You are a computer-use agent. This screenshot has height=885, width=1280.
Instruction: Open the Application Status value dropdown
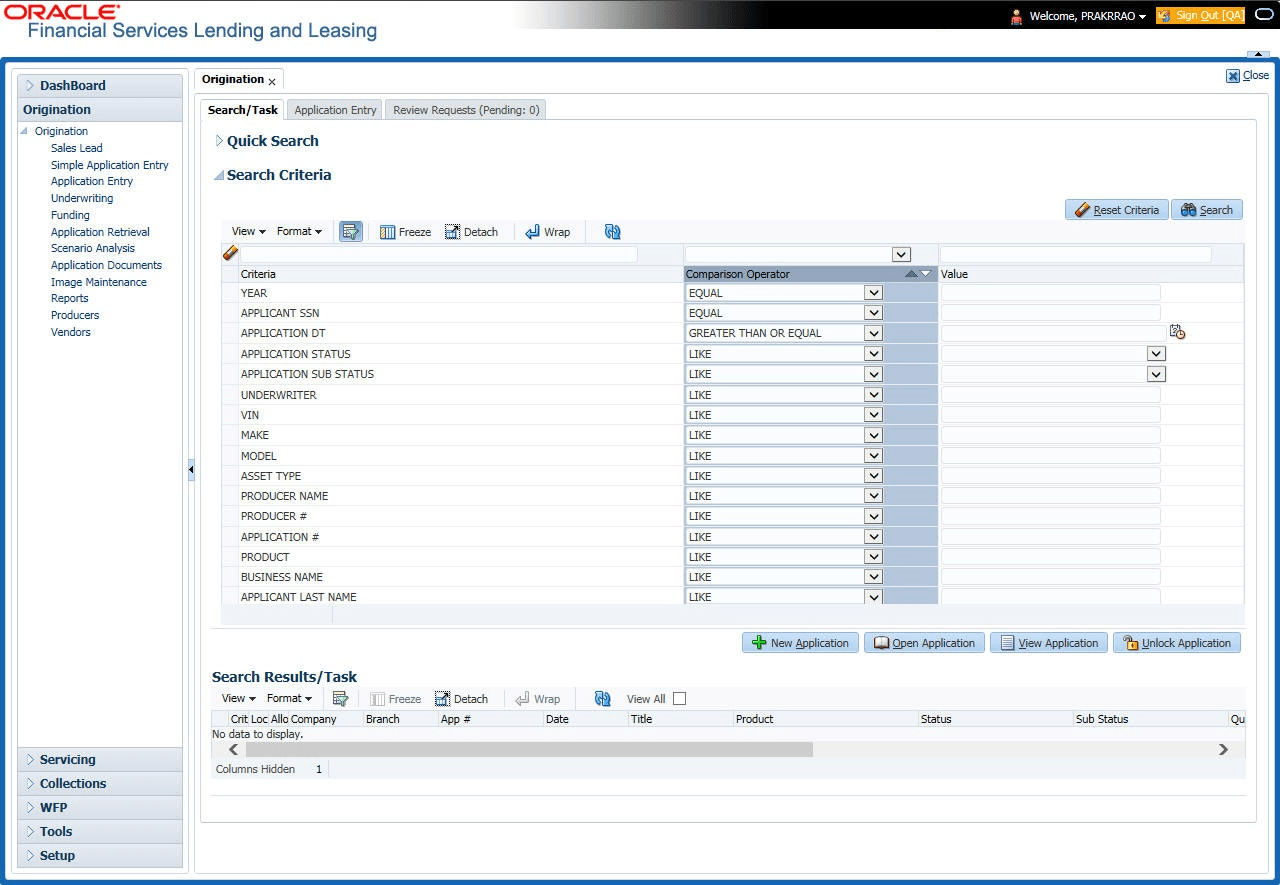(1156, 354)
